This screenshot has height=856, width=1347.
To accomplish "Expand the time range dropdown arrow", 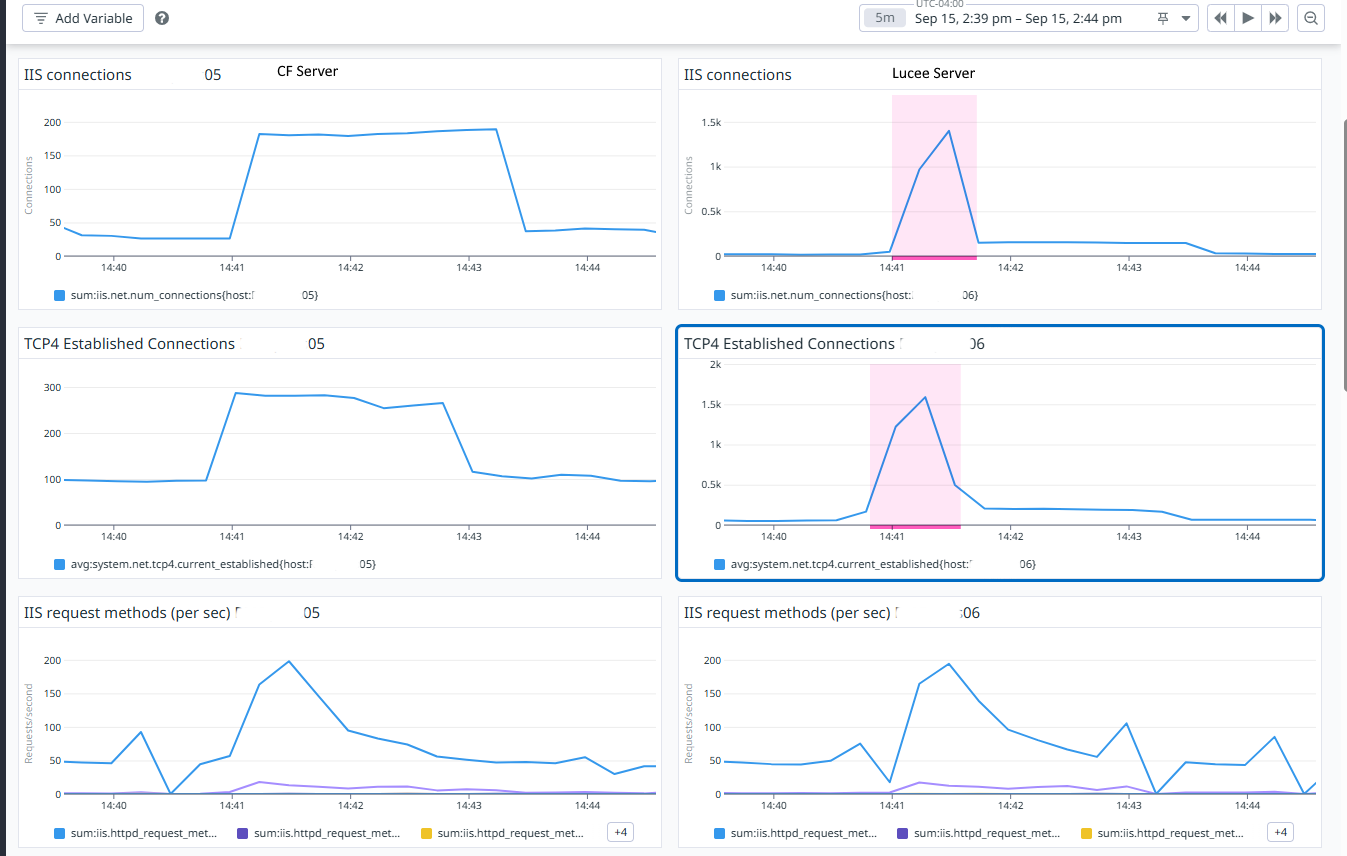I will [x=1186, y=18].
